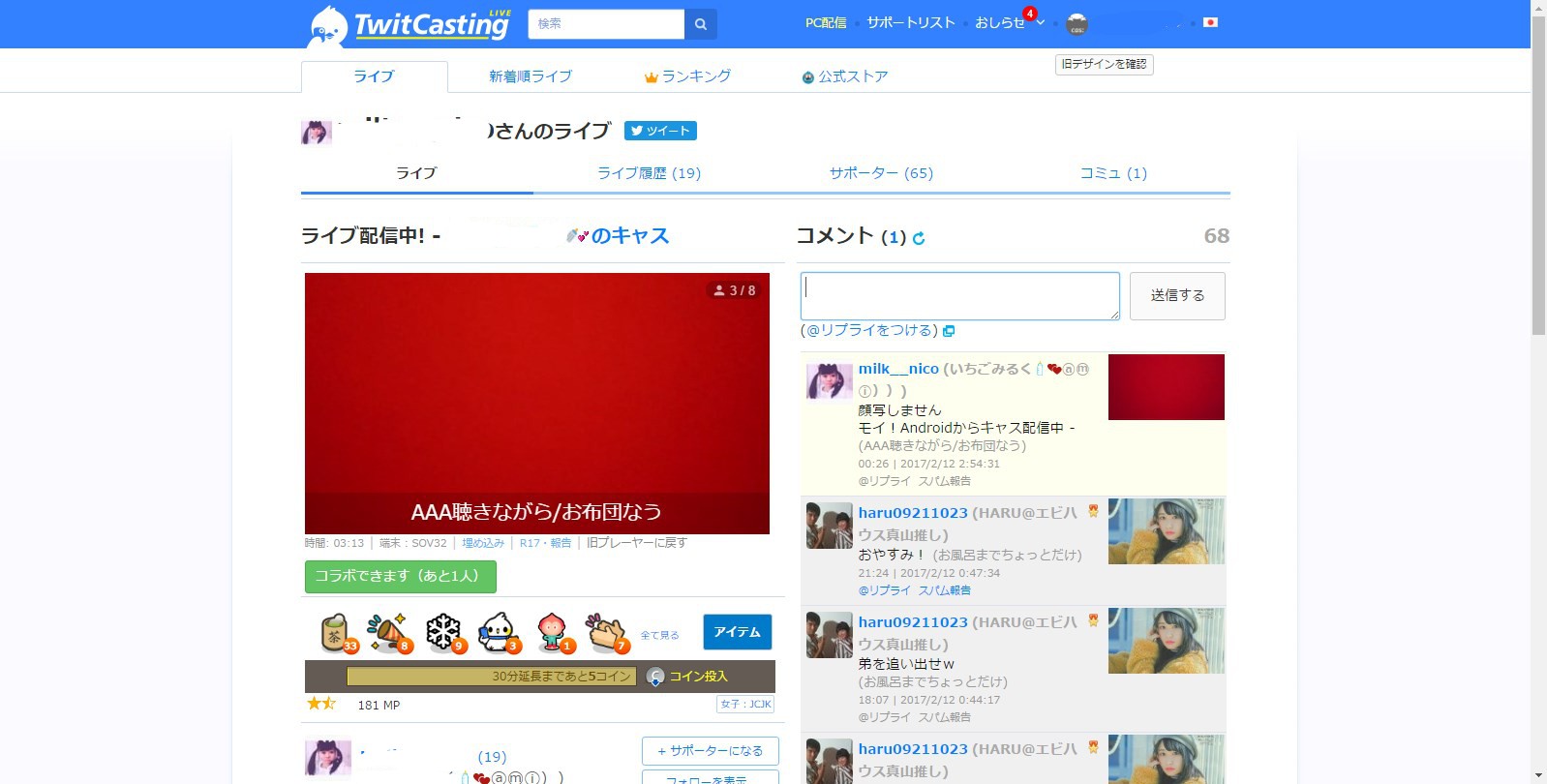Screen dimensions: 1547x784
Task: Click @リプライ under おやすみ！ comment
Action: pyautogui.click(x=884, y=590)
